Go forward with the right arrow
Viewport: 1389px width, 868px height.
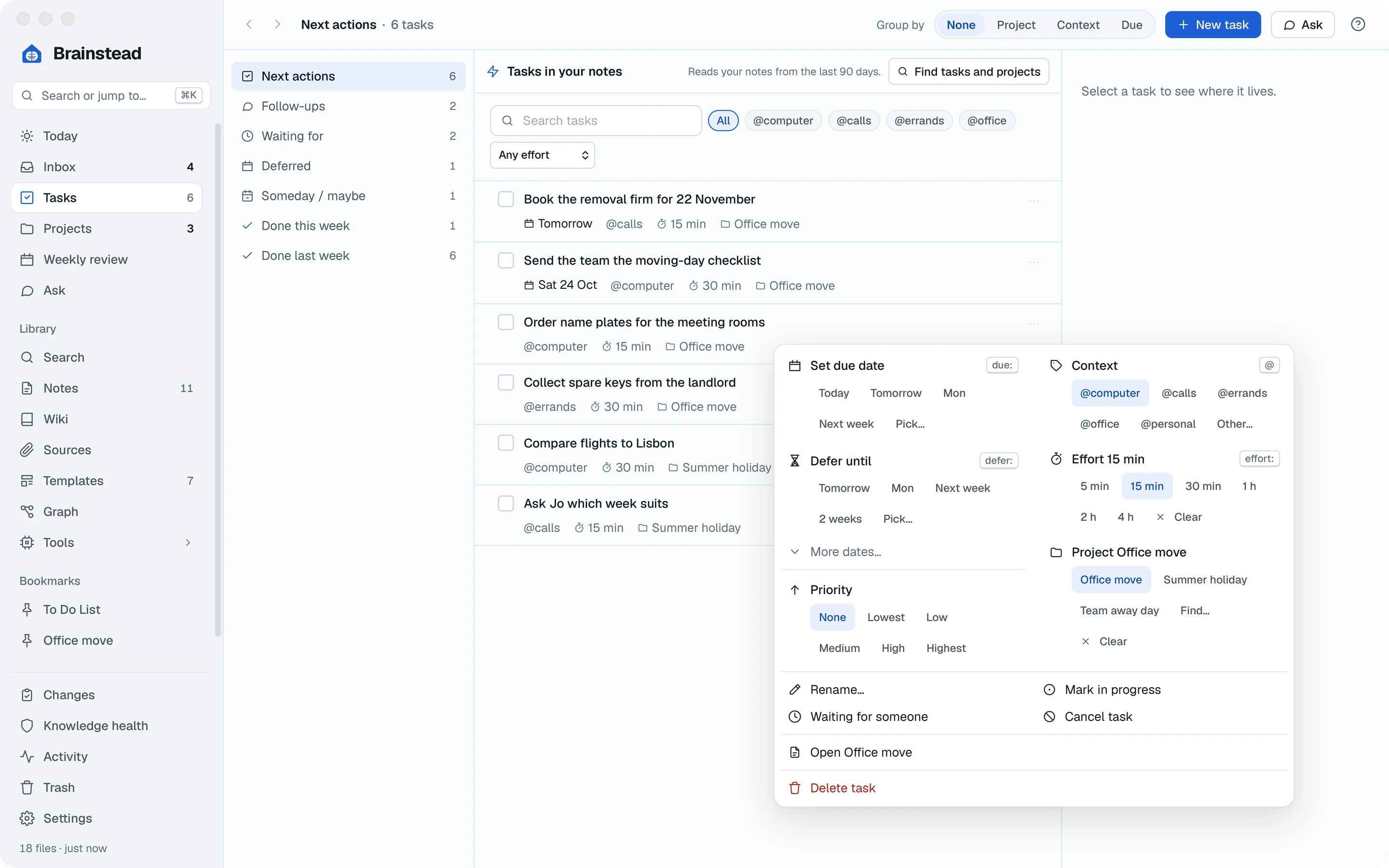coord(277,25)
